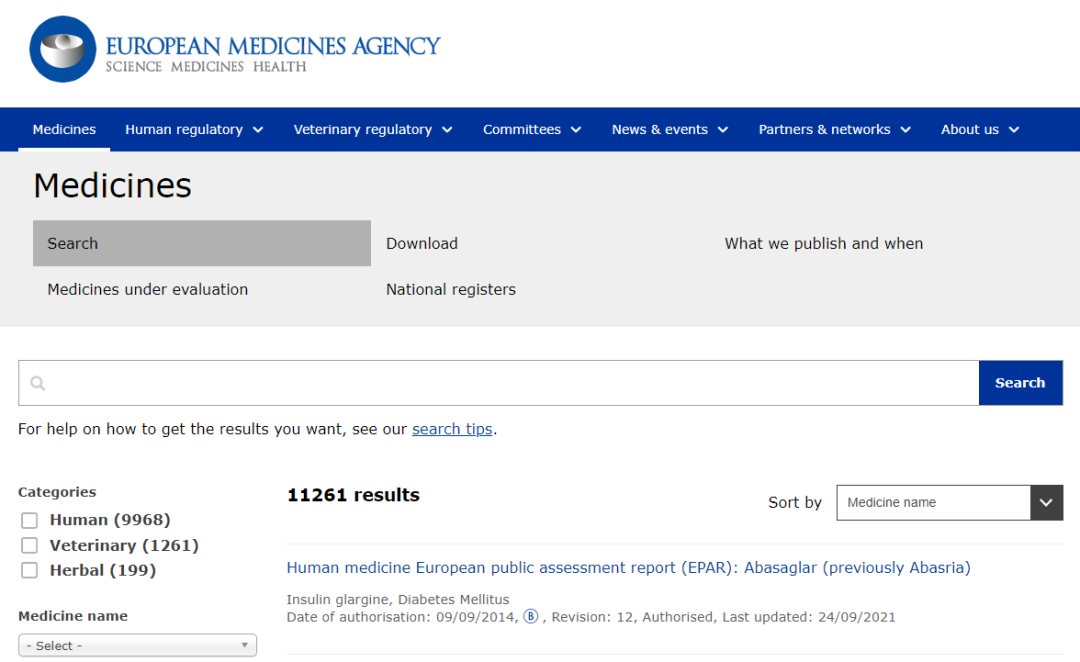Screen dimensions: 1080x662
Task: Click the Sort by dropdown arrow
Action: pyautogui.click(x=1046, y=503)
